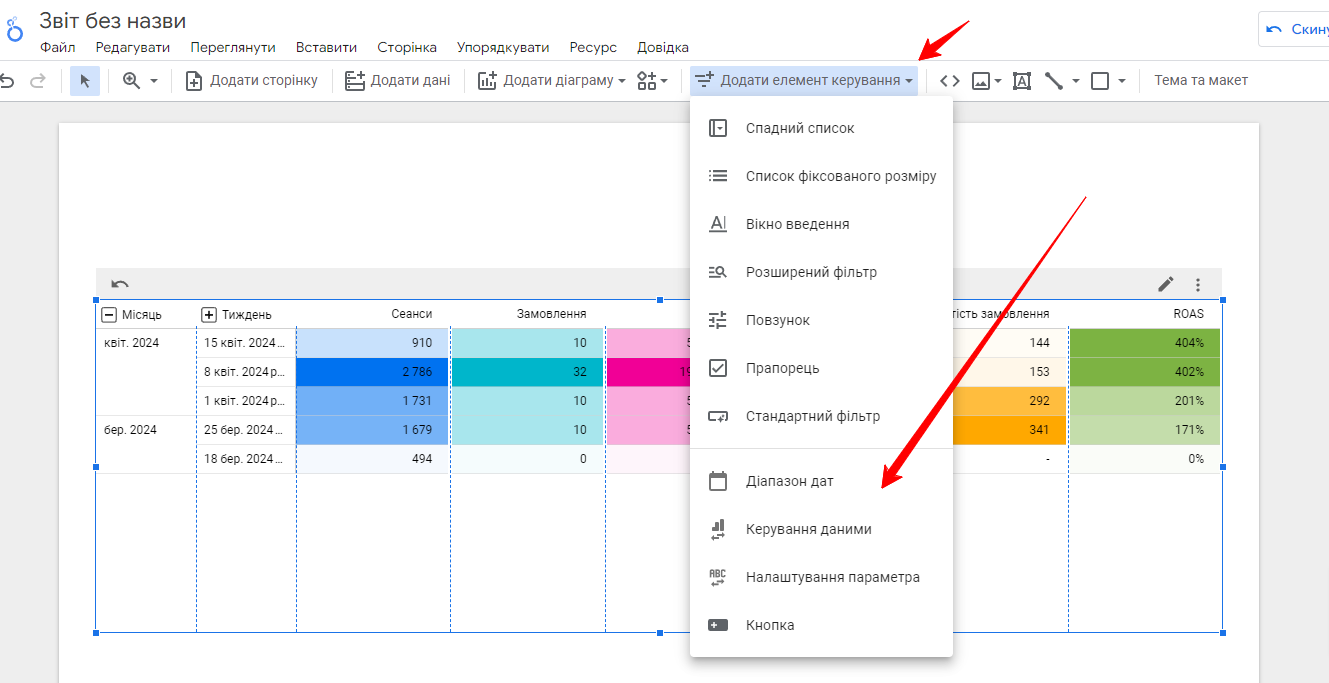1329x683 pixels.
Task: Click the ROAS cell 404%
Action: pyautogui.click(x=1145, y=343)
